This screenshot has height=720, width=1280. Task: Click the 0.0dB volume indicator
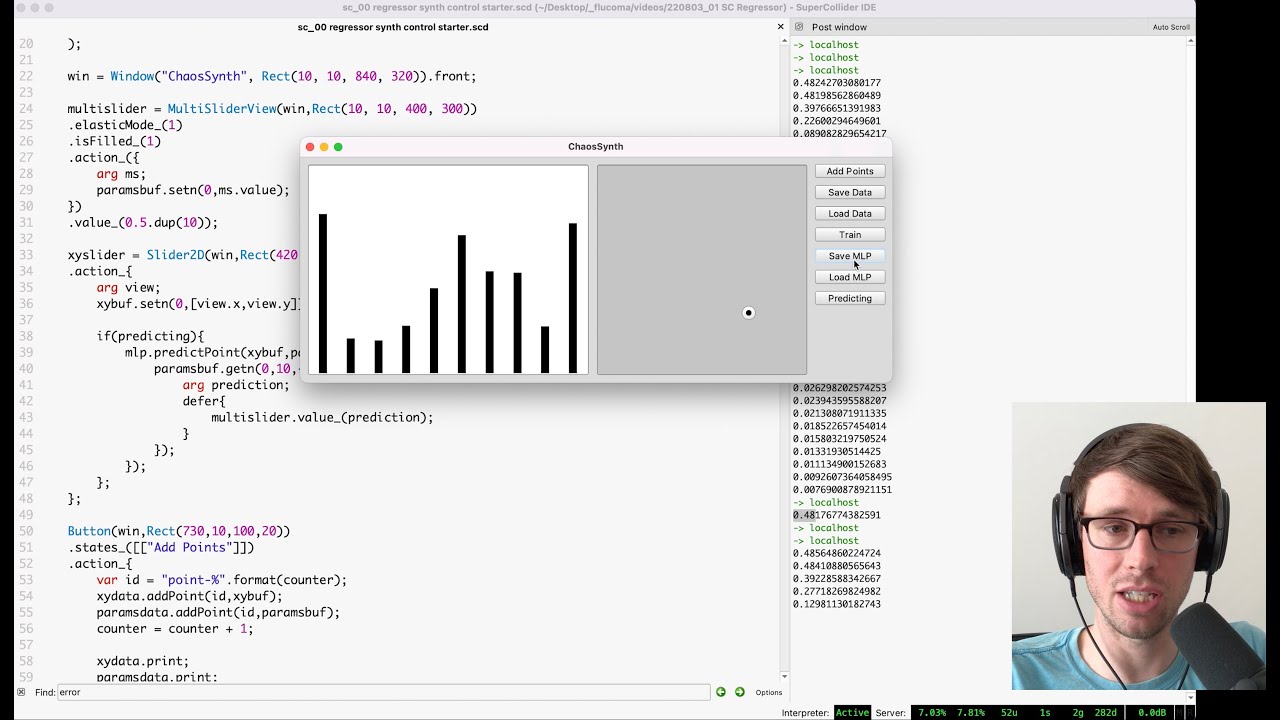click(1153, 713)
